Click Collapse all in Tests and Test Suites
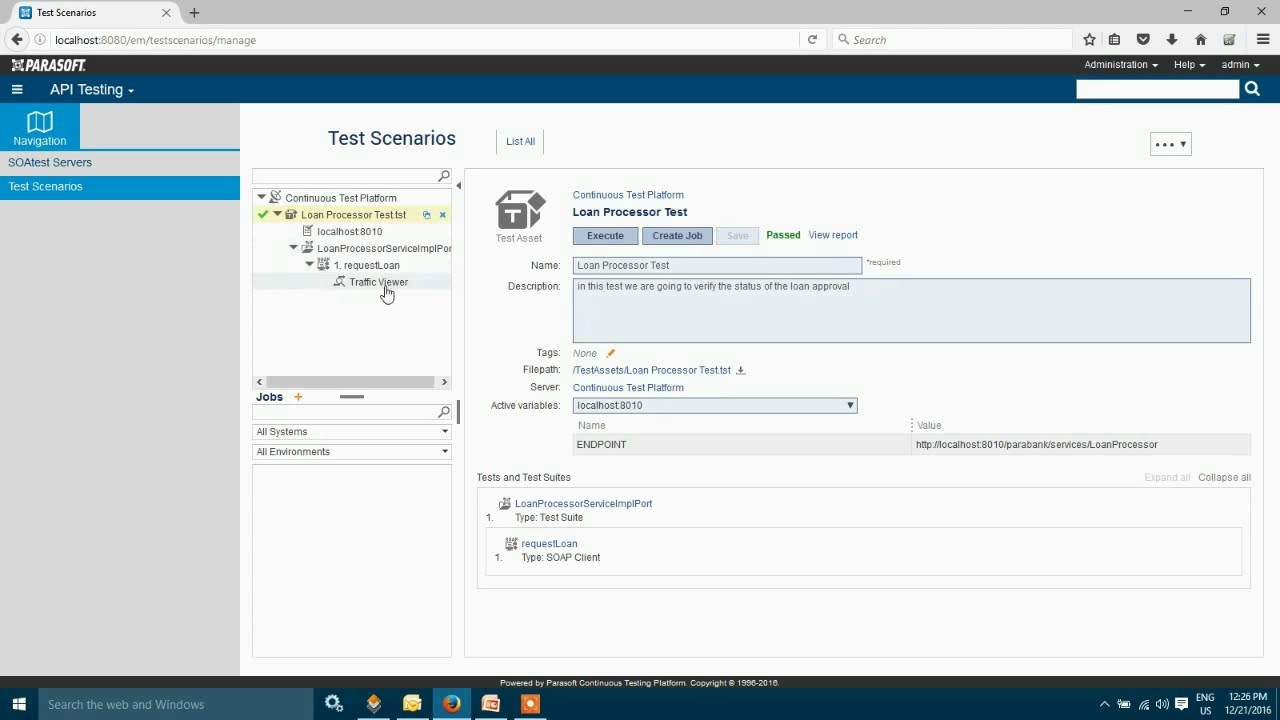Viewport: 1280px width, 720px height. [x=1224, y=477]
